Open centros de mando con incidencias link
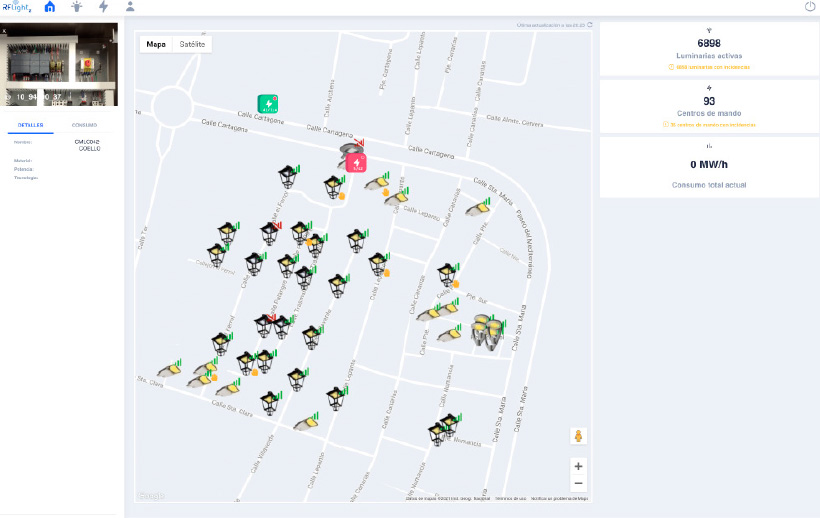The width and height of the screenshot is (820, 518). coord(709,125)
